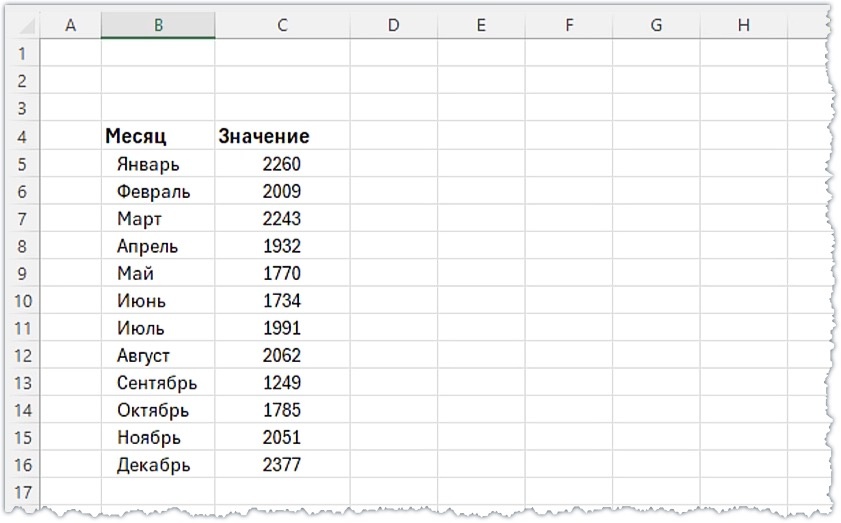Select row 14 header

tap(22, 409)
